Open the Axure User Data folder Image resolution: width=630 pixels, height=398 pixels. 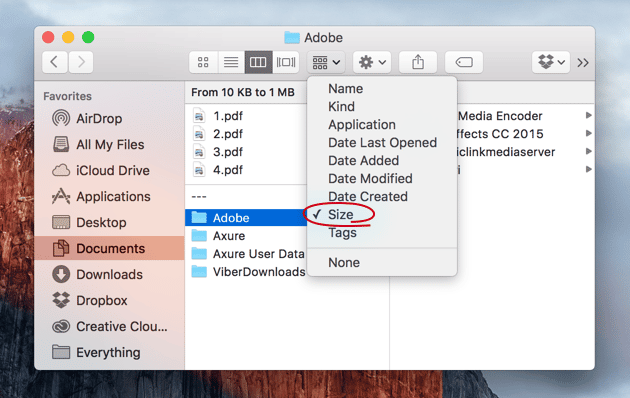click(x=258, y=254)
